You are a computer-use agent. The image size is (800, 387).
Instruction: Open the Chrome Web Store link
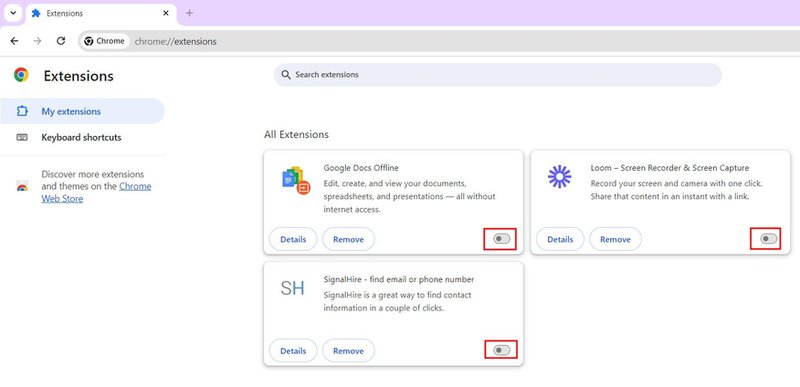click(96, 193)
